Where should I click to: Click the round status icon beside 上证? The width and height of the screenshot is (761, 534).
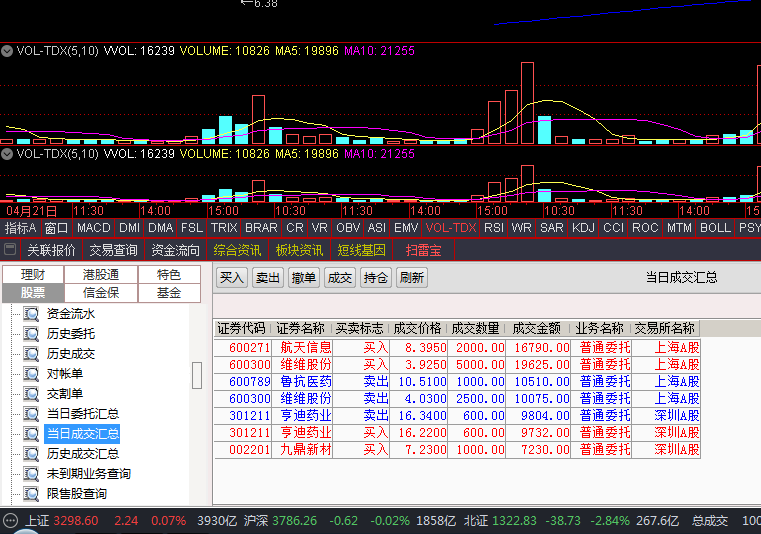tap(10, 521)
